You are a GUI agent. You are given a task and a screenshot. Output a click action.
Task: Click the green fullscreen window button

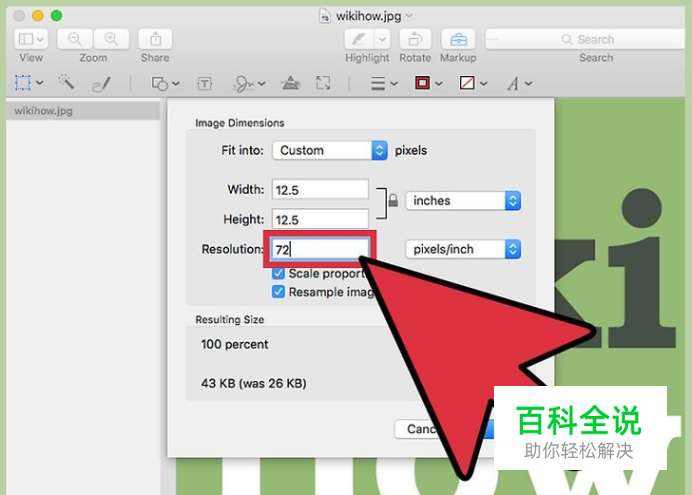(56, 16)
